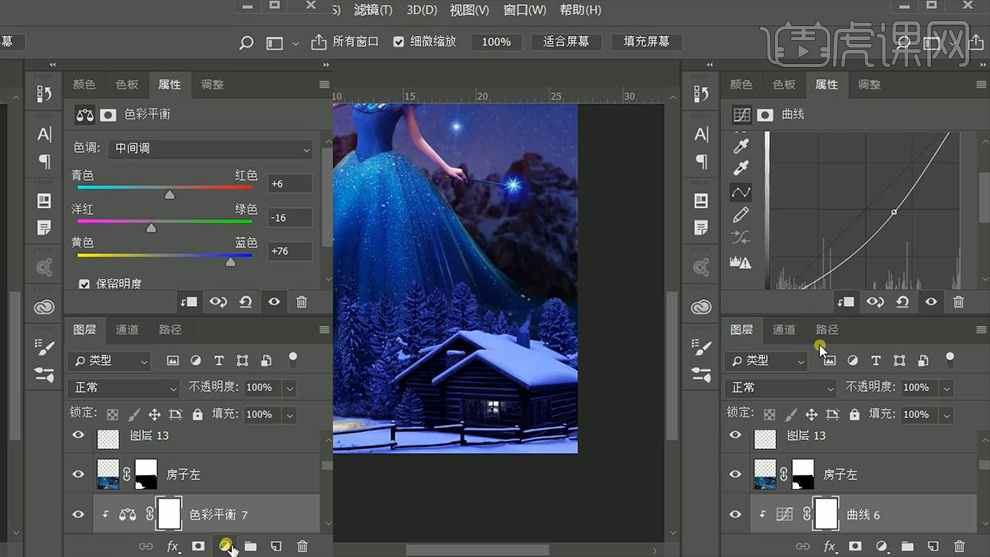Open the 色调 中间调 dropdown
Screen dimensions: 990x557
[212, 148]
